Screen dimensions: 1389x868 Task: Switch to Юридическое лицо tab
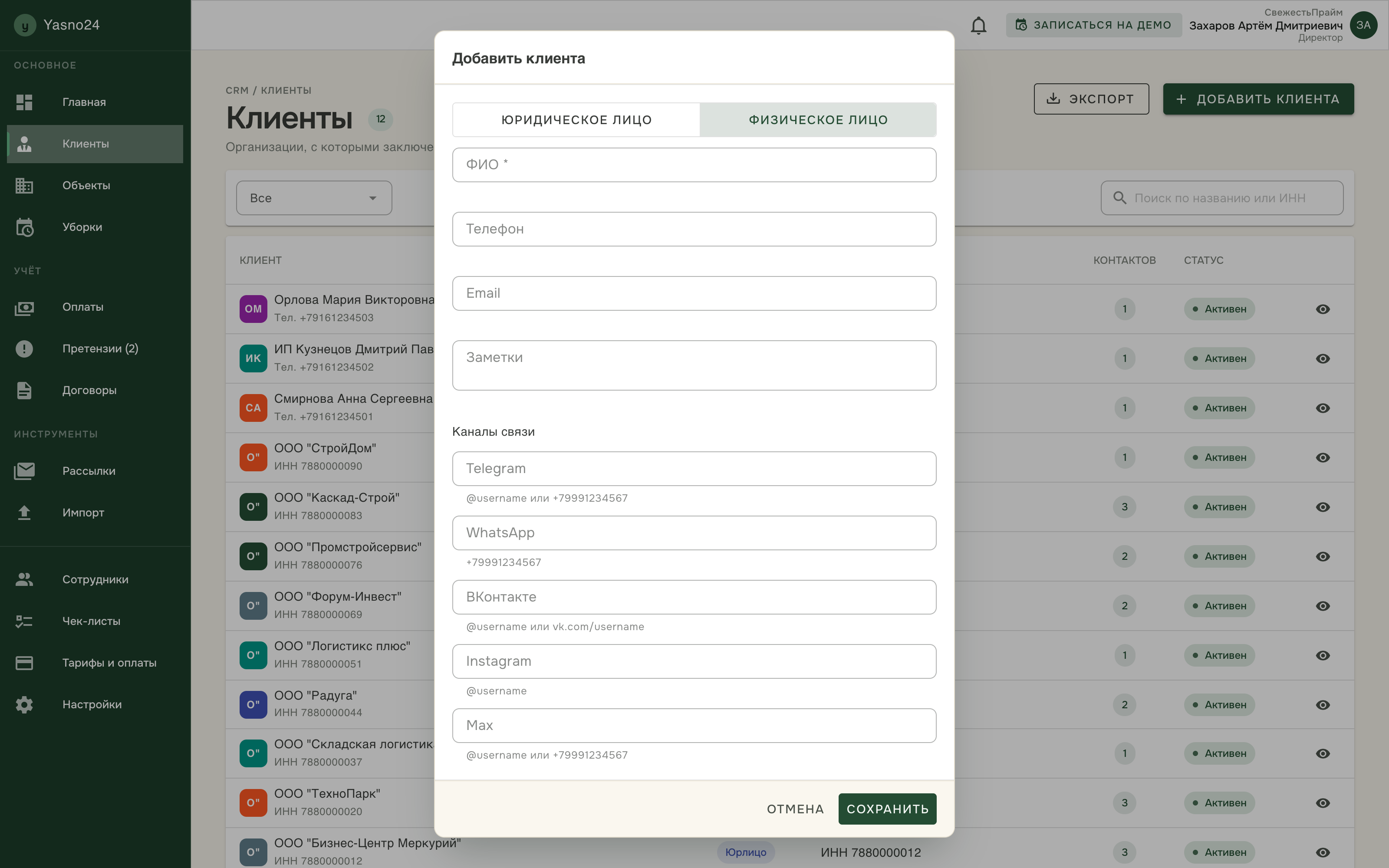(x=576, y=120)
